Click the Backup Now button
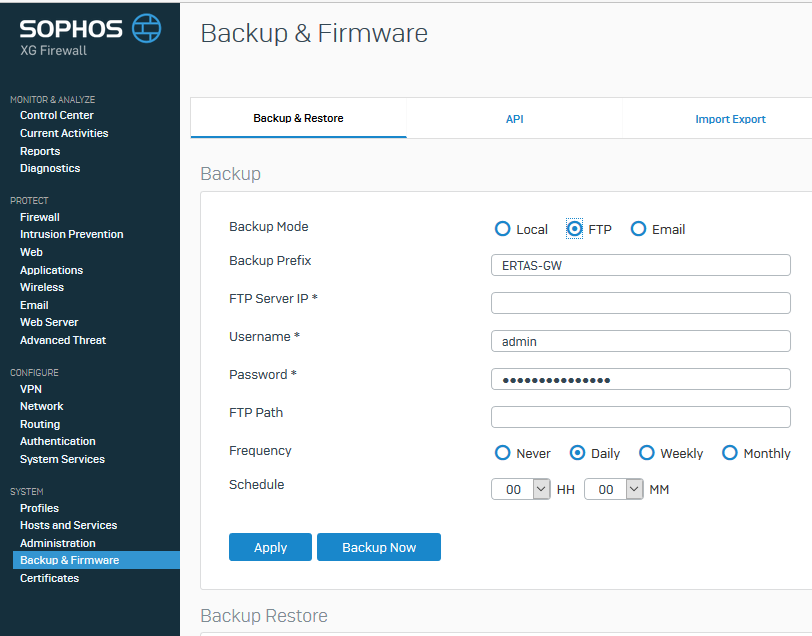812x636 pixels. (x=379, y=547)
